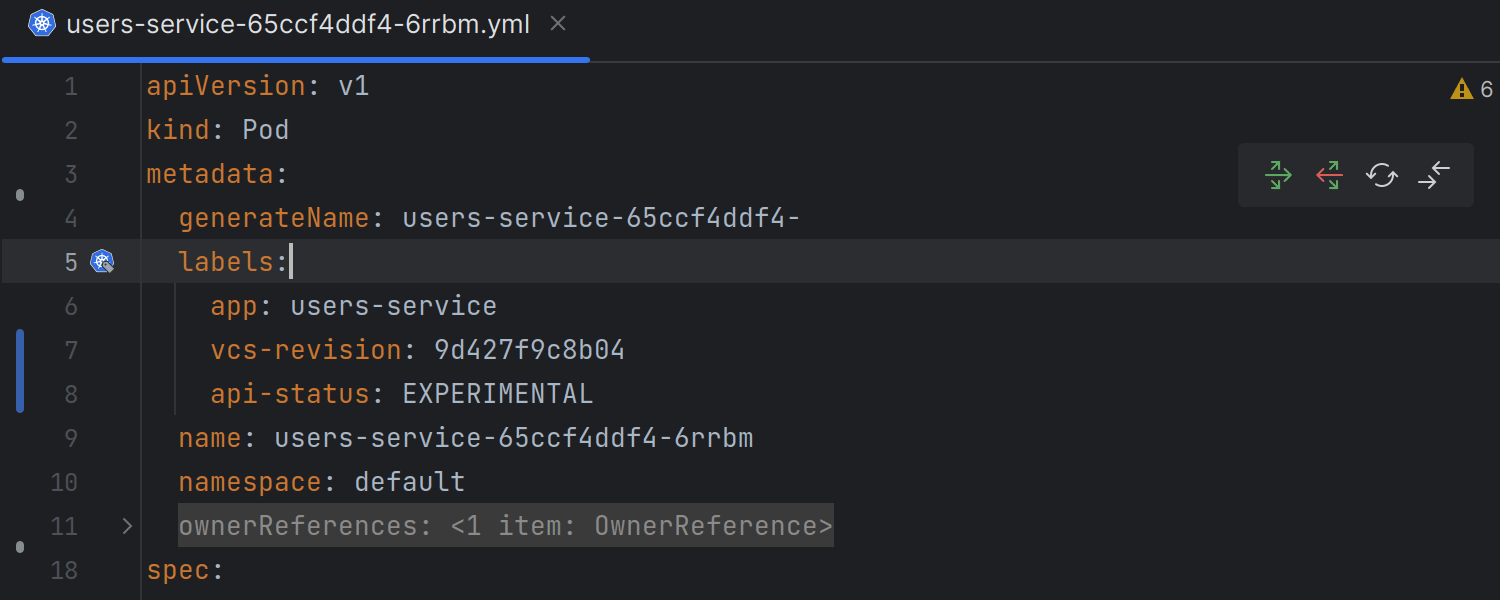This screenshot has width=1500, height=600.
Task: Click the namespace 'default' value
Action: click(409, 482)
